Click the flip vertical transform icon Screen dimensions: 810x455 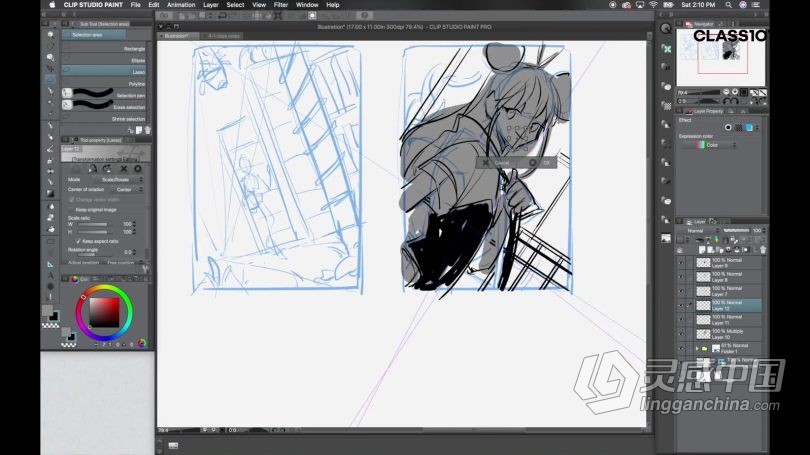click(107, 169)
